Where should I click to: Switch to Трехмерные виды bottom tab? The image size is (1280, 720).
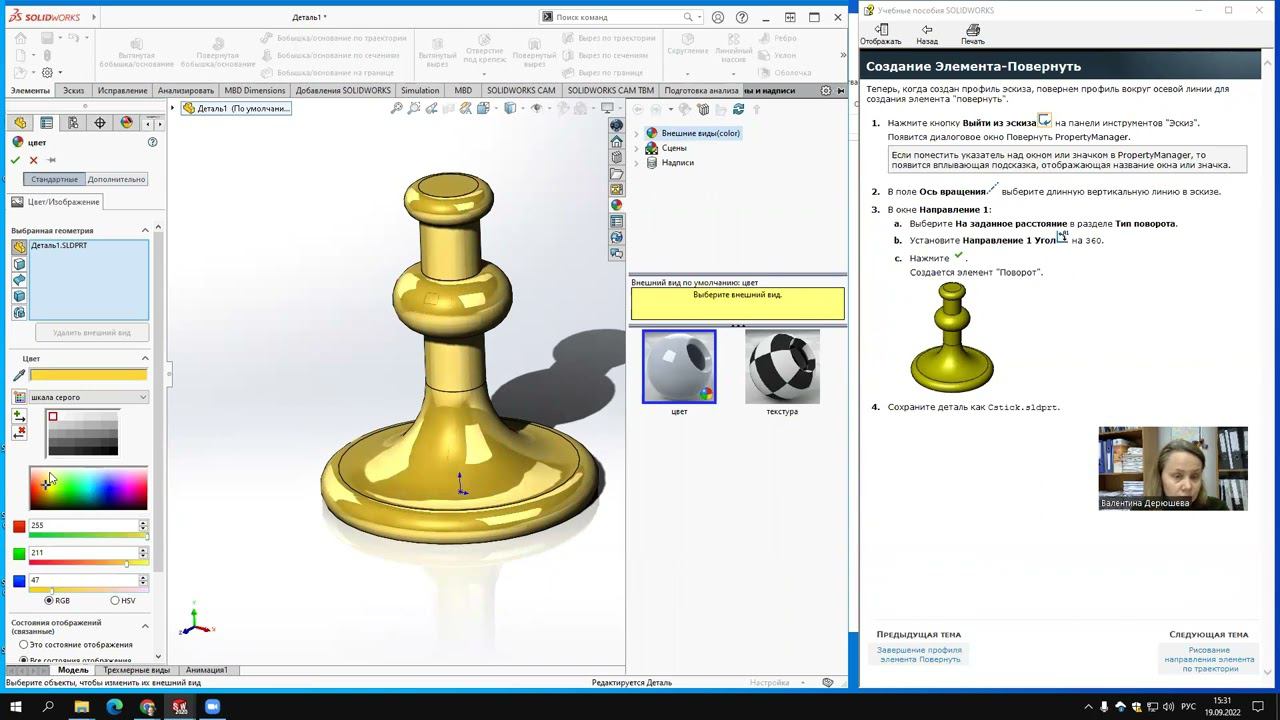click(137, 670)
